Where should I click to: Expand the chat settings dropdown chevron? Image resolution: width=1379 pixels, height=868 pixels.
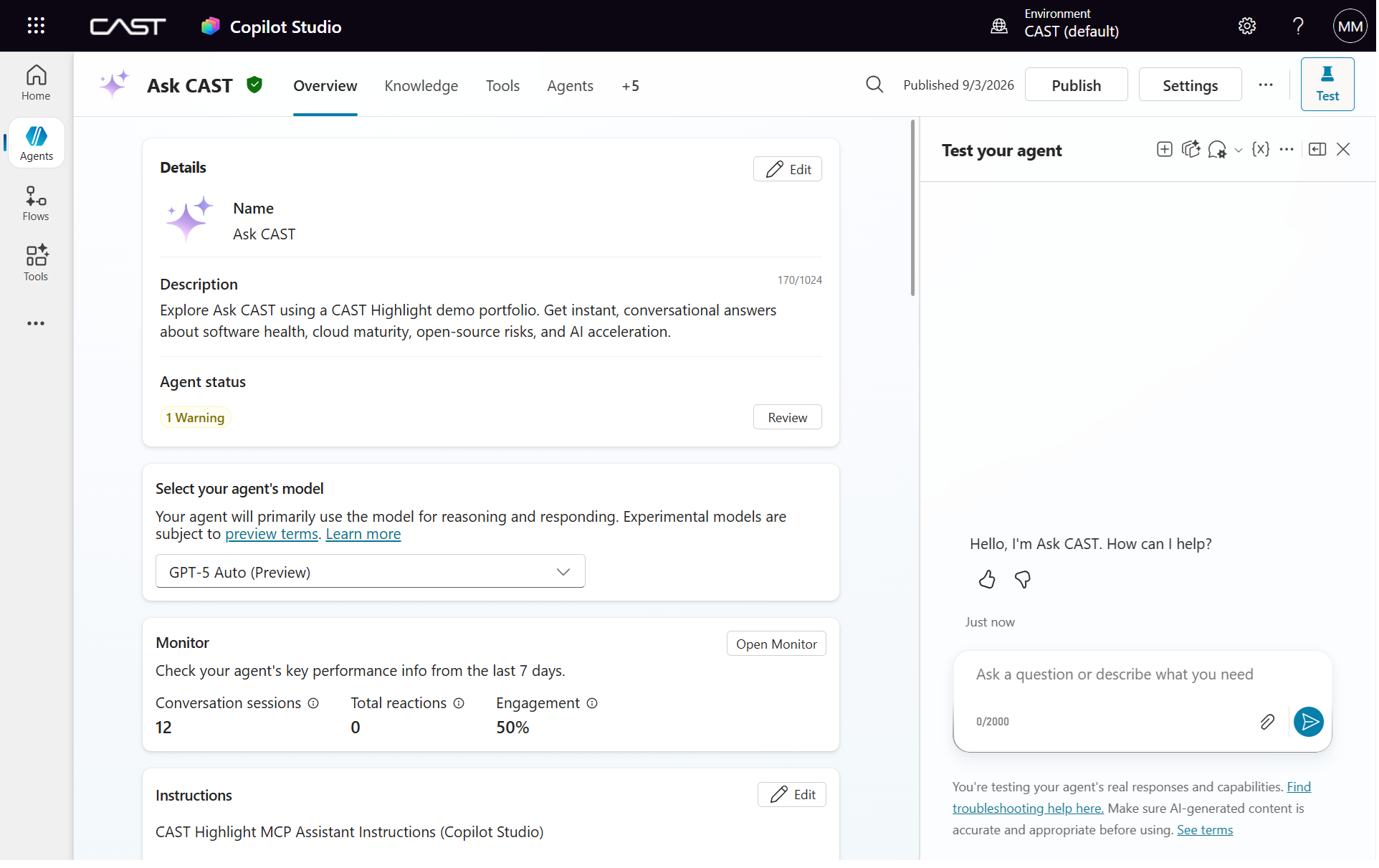(1238, 151)
